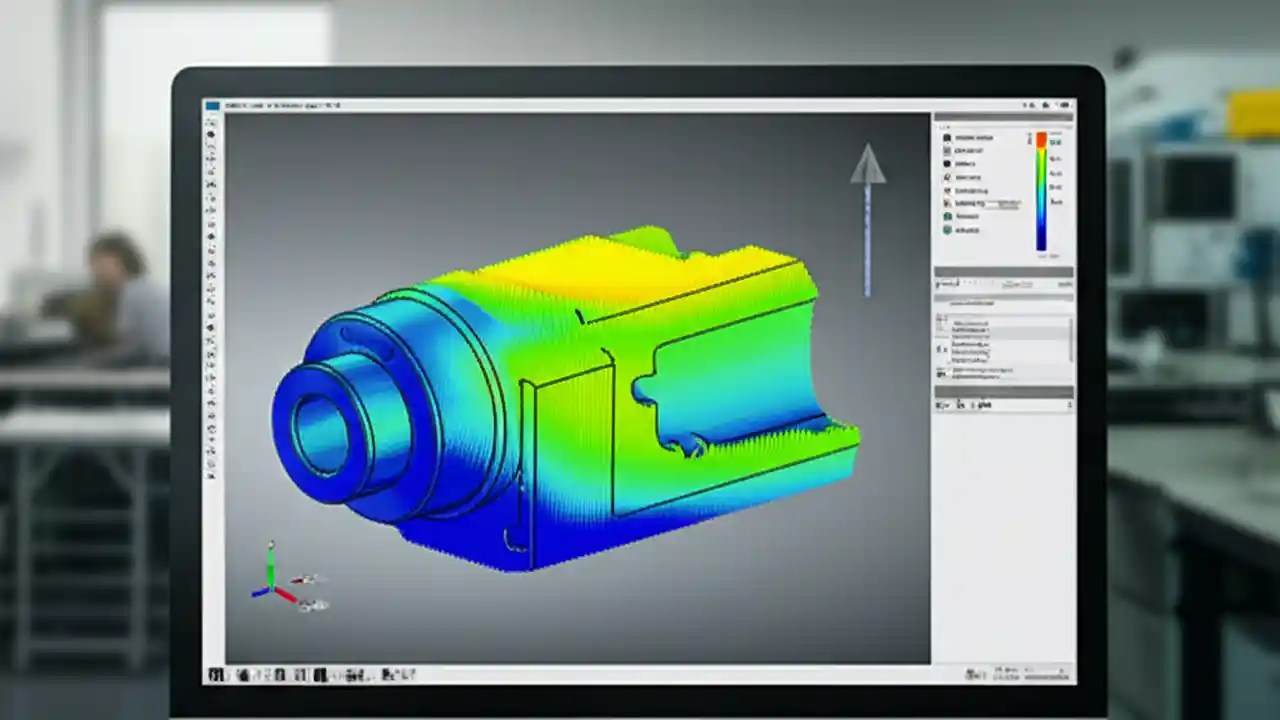
Task: Click the contacts icon in the simulation study panel
Action: pyautogui.click(x=947, y=164)
